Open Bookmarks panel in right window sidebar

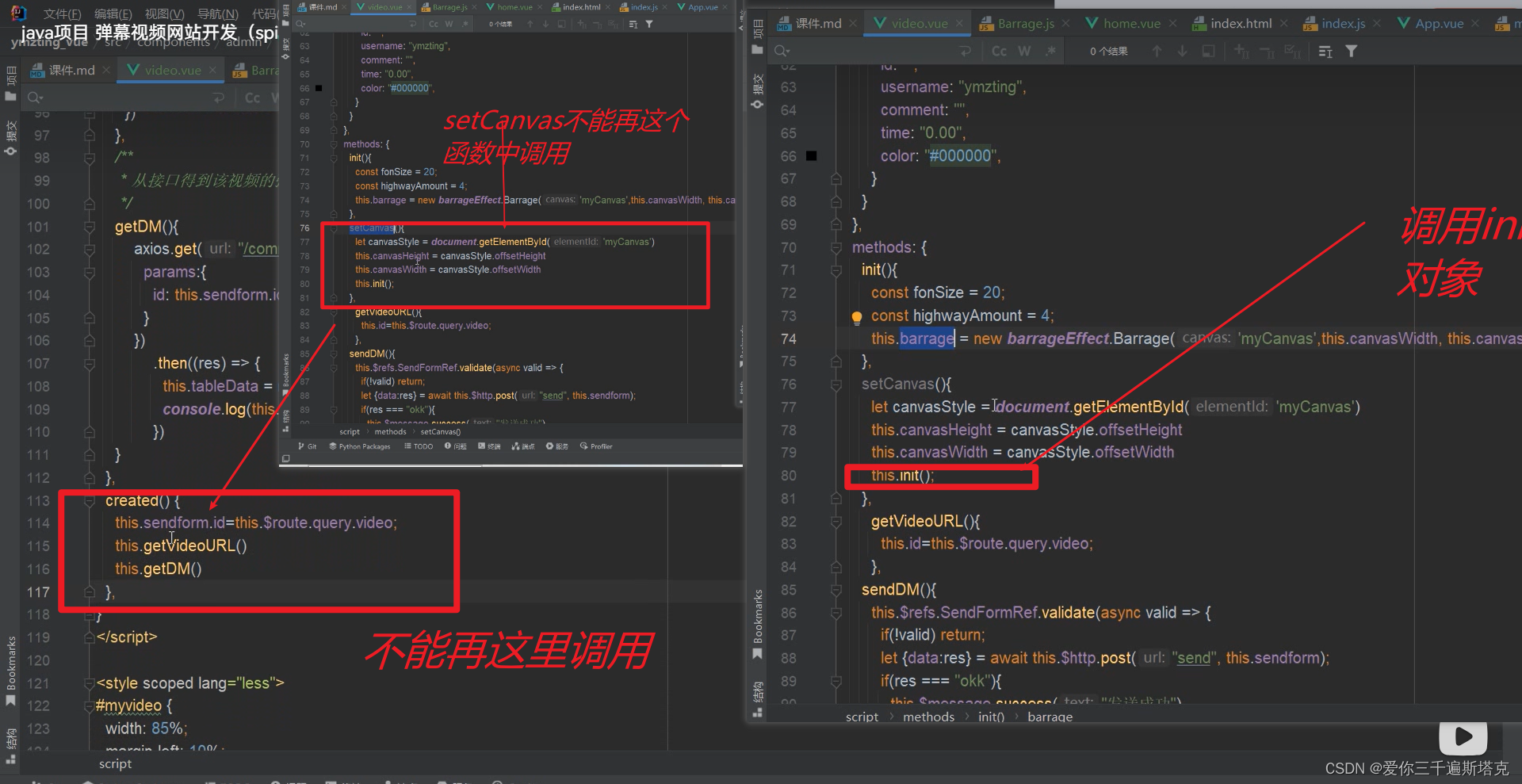758,624
